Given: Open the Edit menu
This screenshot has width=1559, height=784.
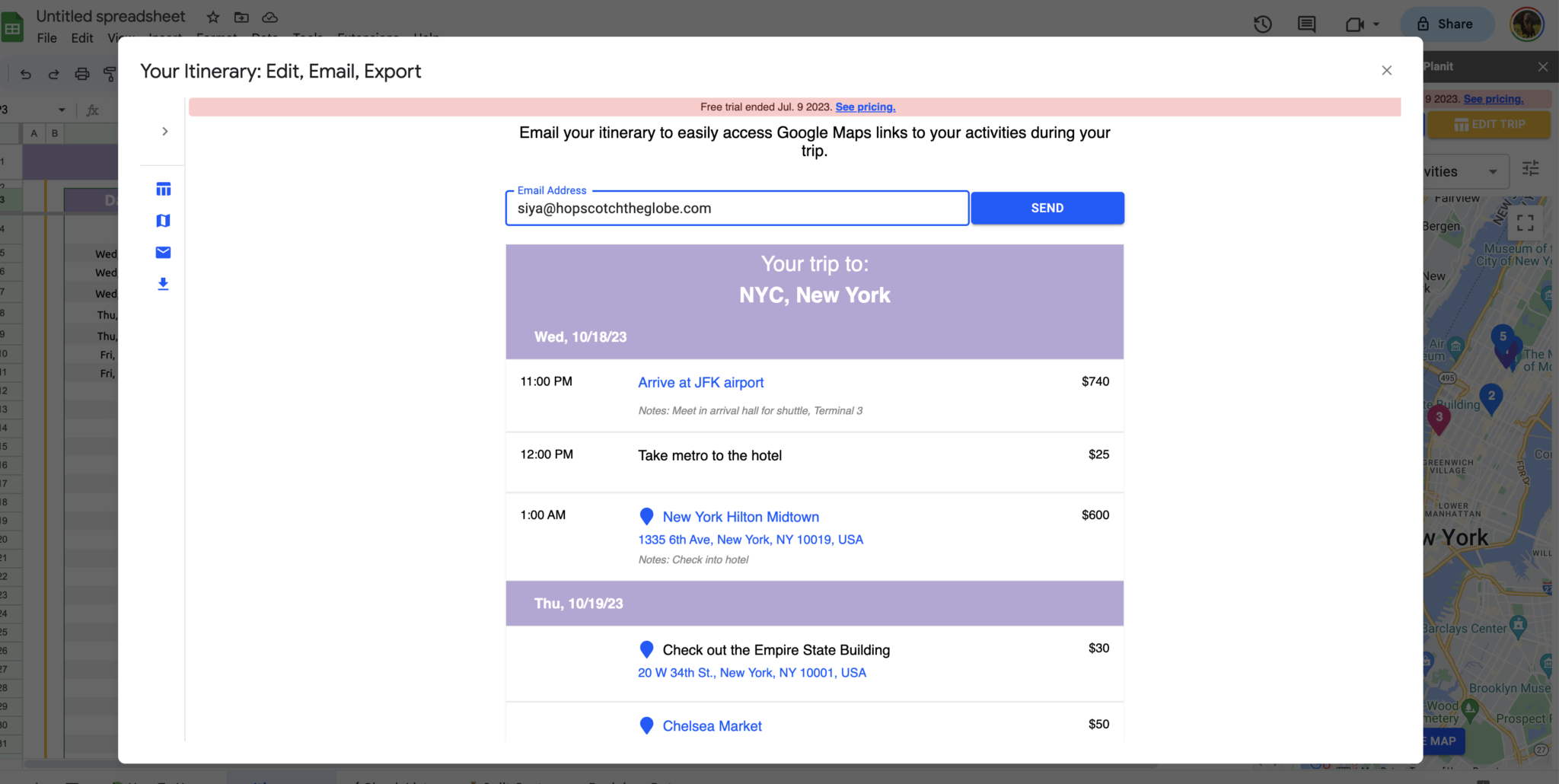Looking at the screenshot, I should click(82, 38).
